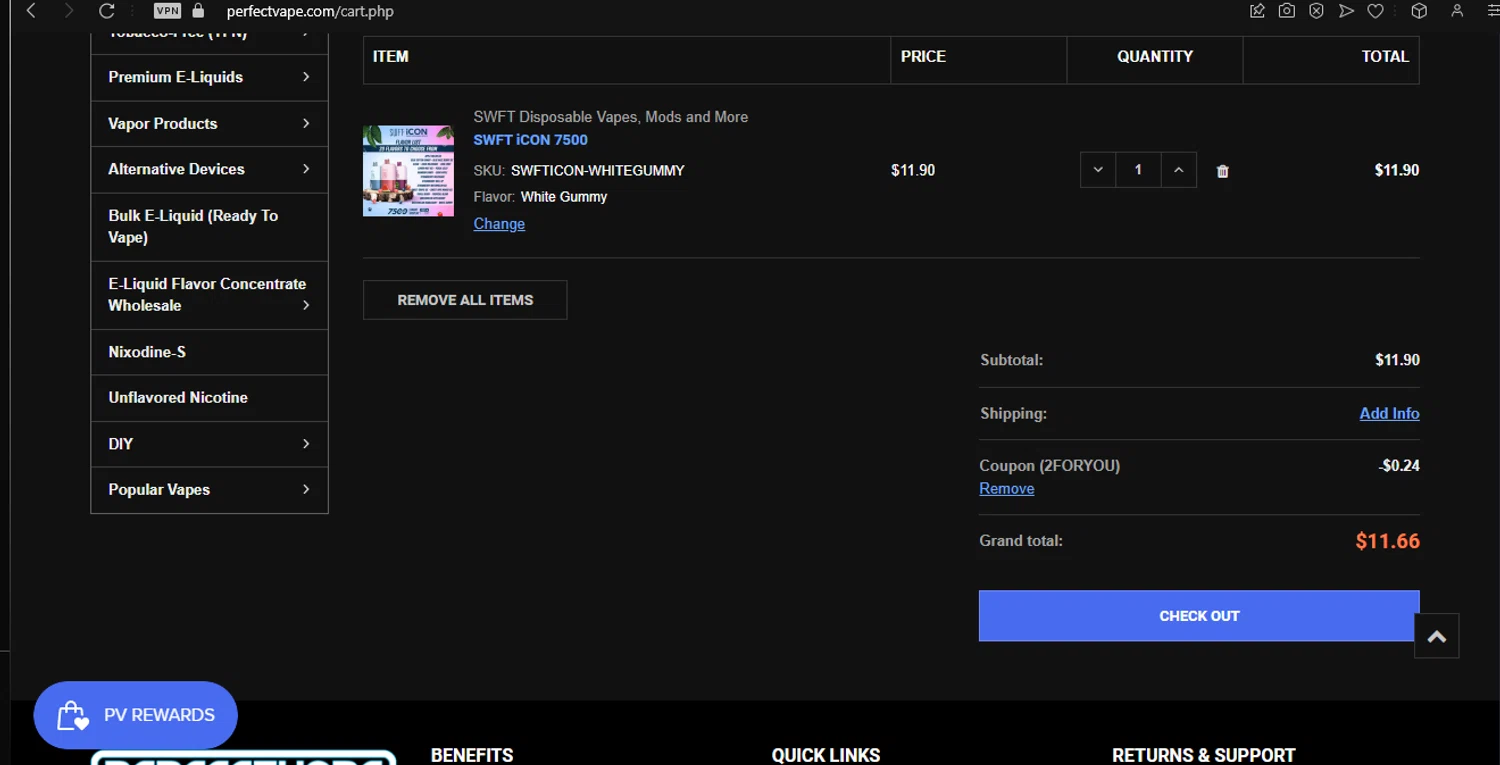Click the Check Out button

(1199, 616)
